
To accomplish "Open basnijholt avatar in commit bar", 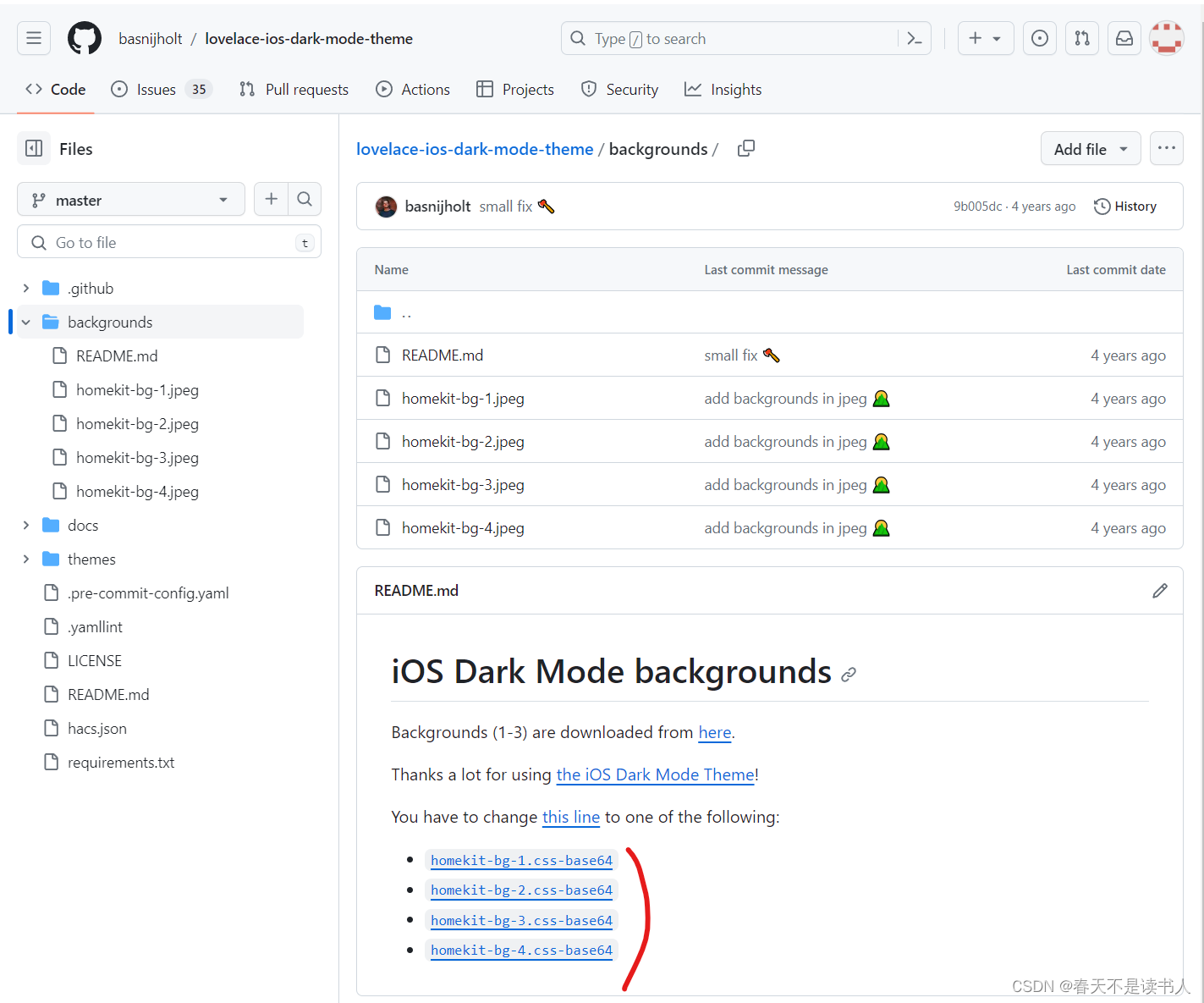I will tap(386, 207).
